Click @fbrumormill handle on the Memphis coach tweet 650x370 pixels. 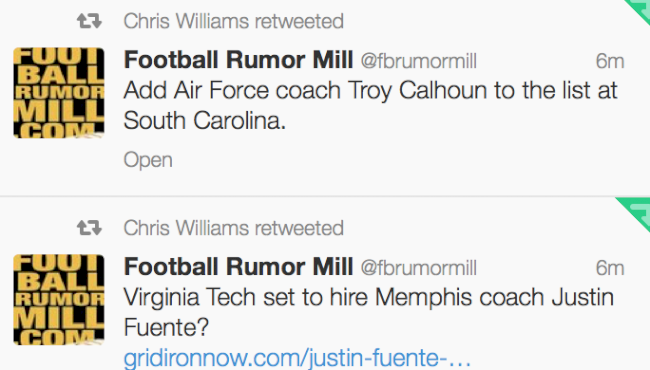coord(419,268)
